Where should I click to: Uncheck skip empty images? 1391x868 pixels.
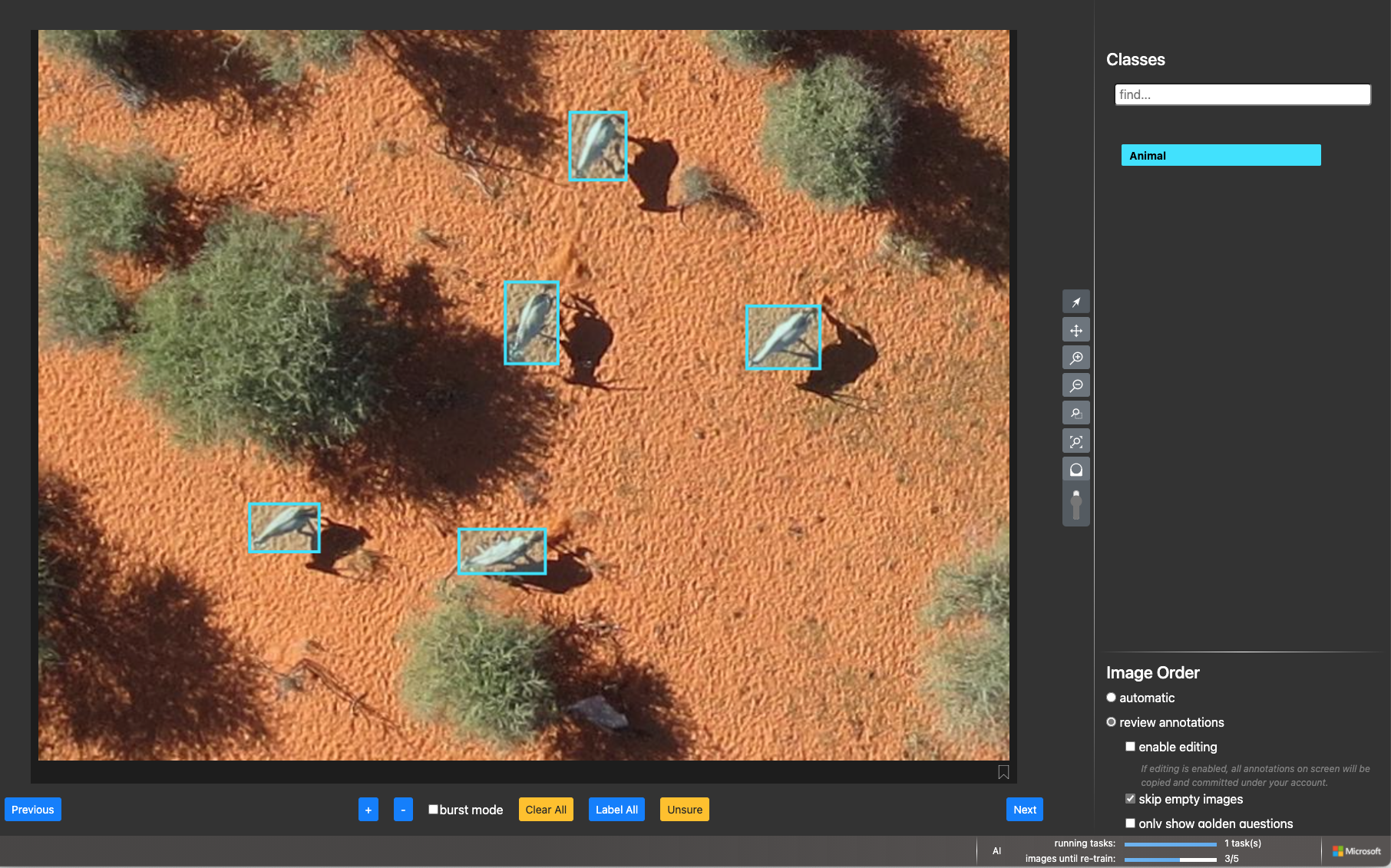point(1130,799)
